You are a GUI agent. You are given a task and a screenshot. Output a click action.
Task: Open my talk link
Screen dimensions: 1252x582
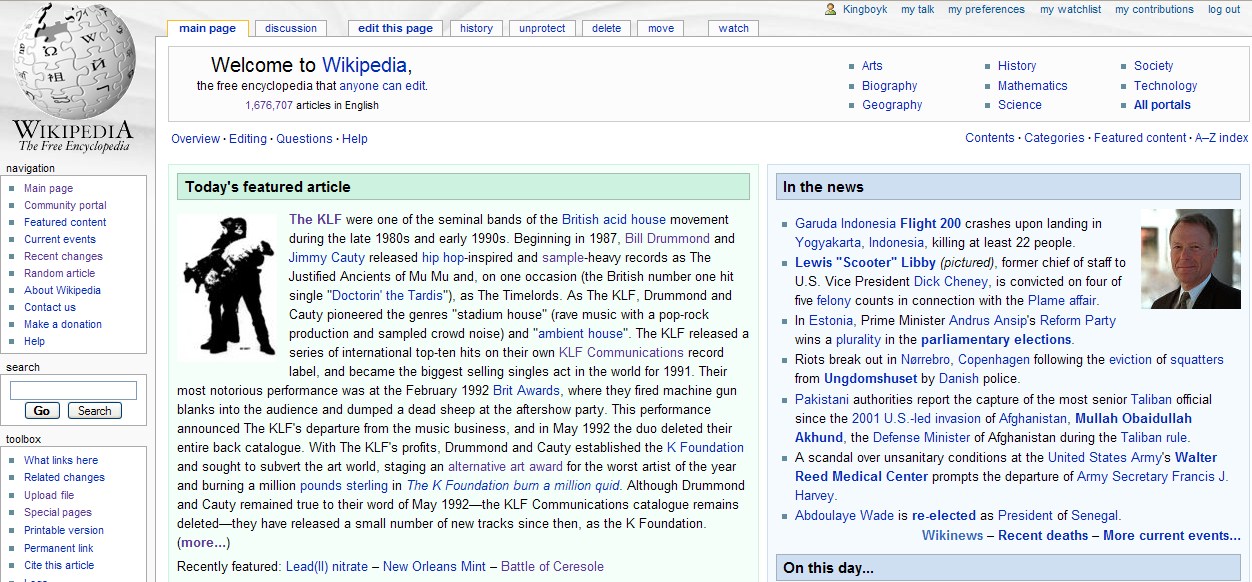pos(917,9)
